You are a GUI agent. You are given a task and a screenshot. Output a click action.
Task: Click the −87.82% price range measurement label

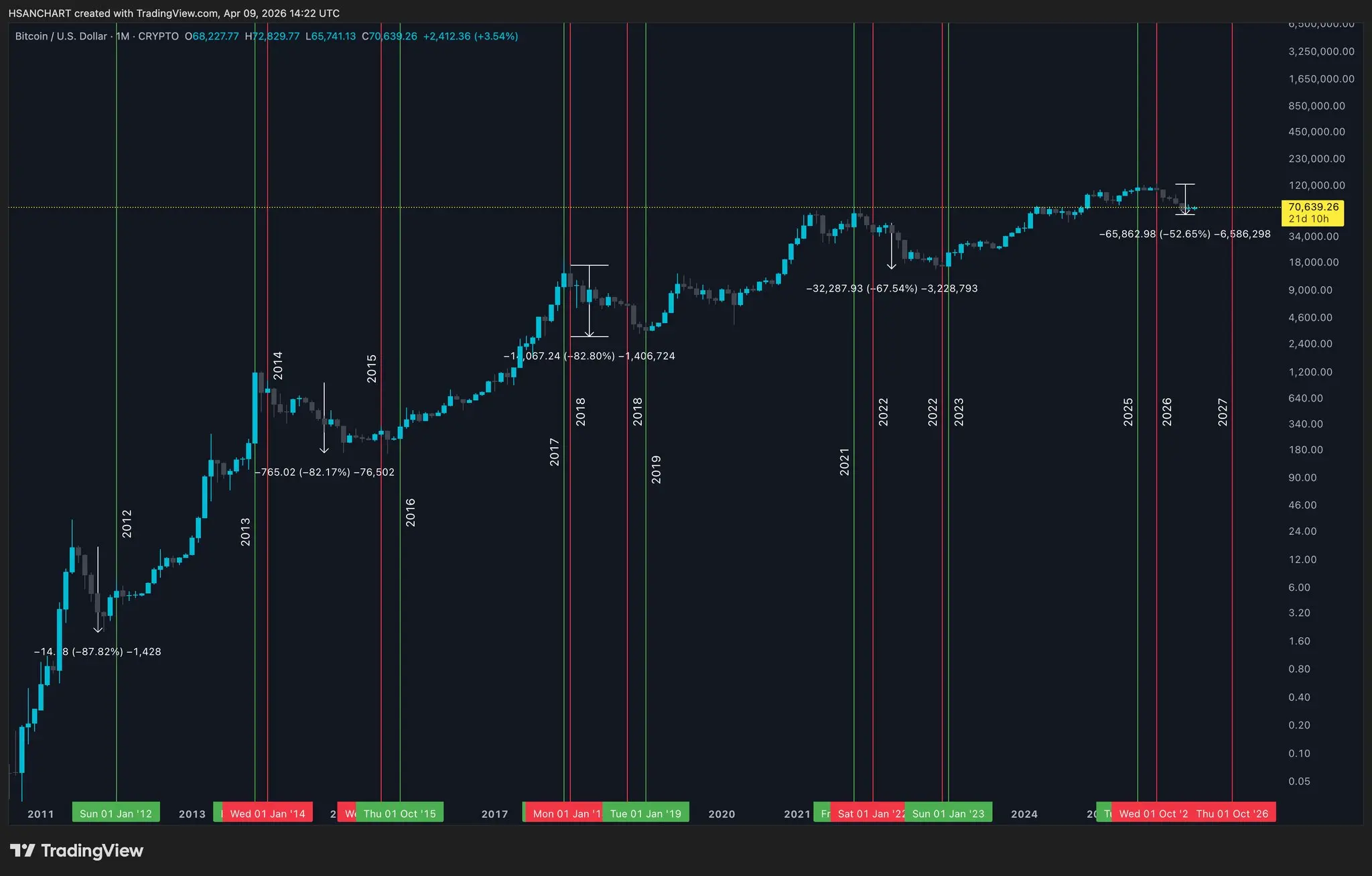coord(98,651)
